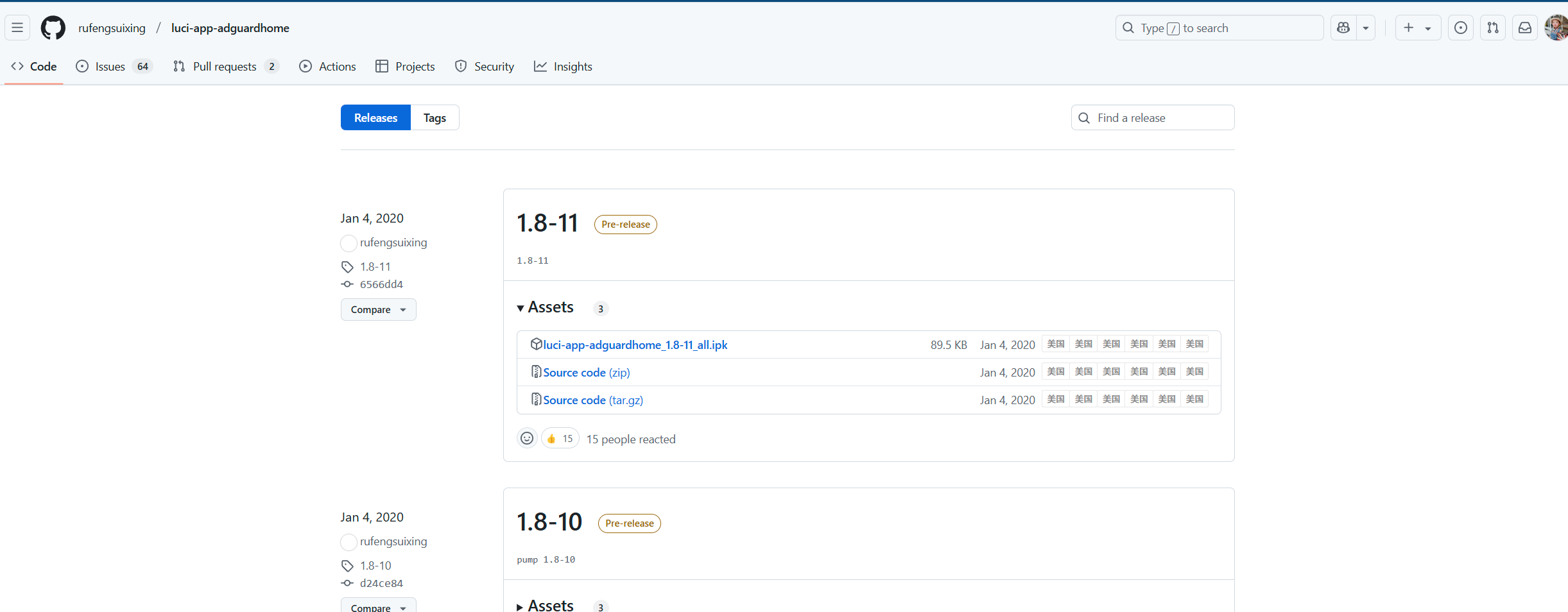The width and height of the screenshot is (1568, 612).
Task: Open commit 6566dd4 link
Action: (381, 284)
